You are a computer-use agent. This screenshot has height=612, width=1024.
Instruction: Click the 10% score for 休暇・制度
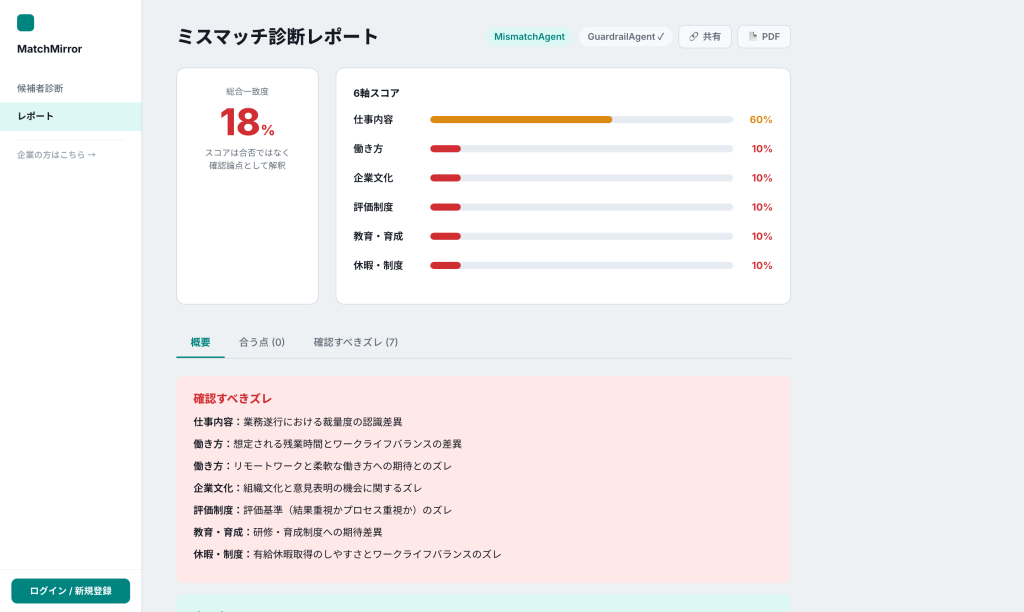click(761, 265)
